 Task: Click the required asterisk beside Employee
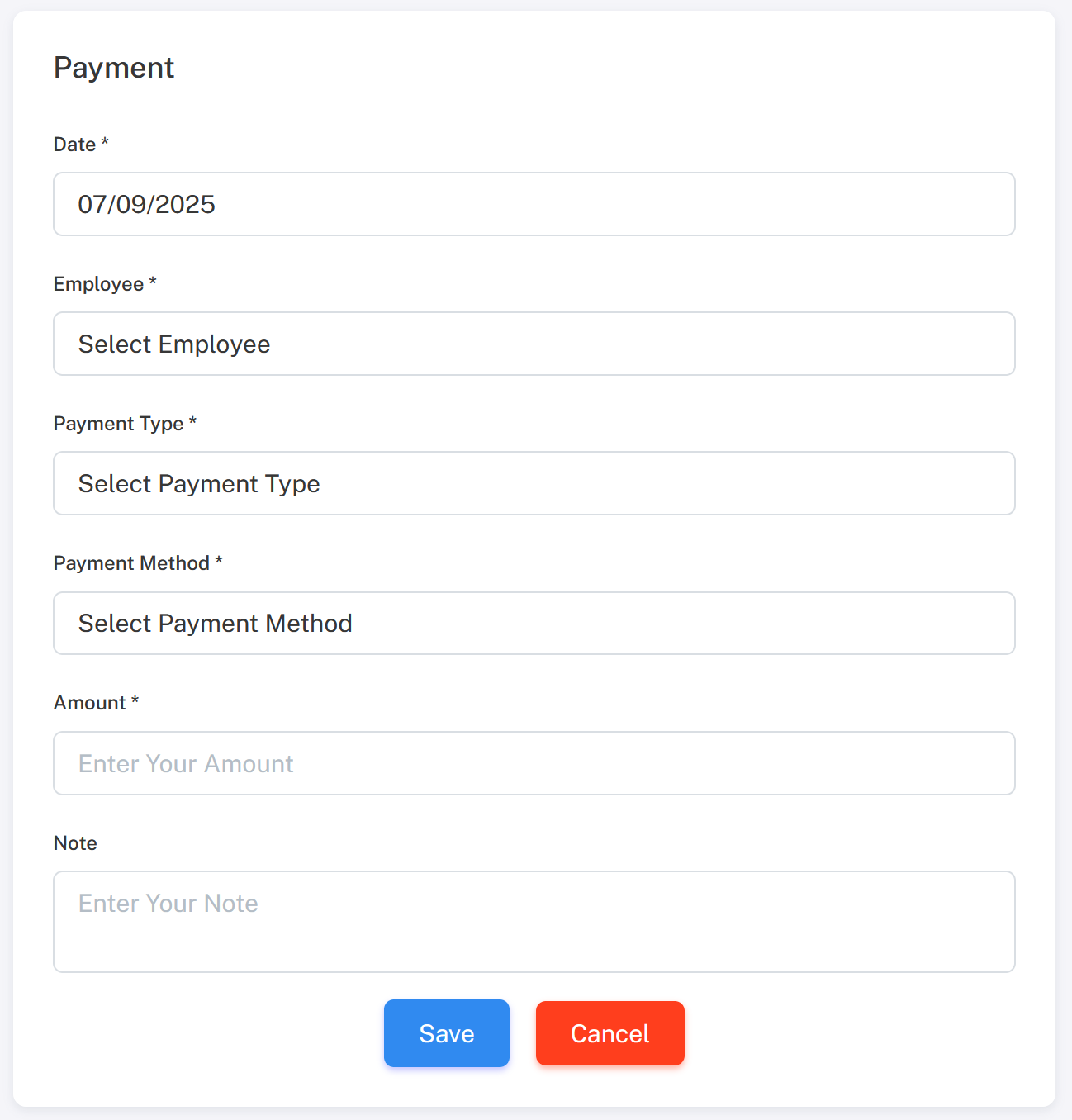coord(153,282)
